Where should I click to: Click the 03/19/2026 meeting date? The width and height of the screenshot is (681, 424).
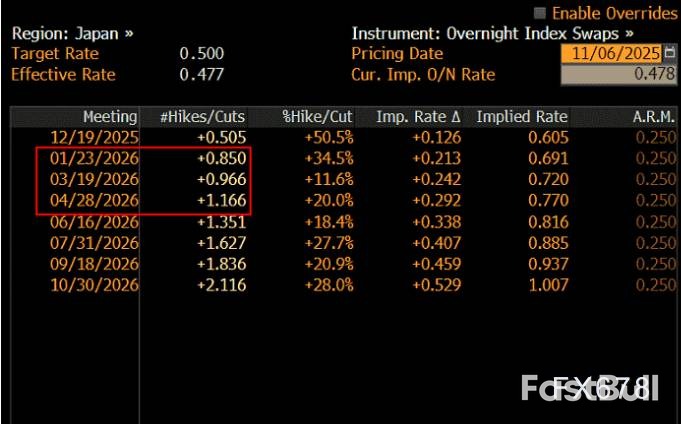(96, 179)
